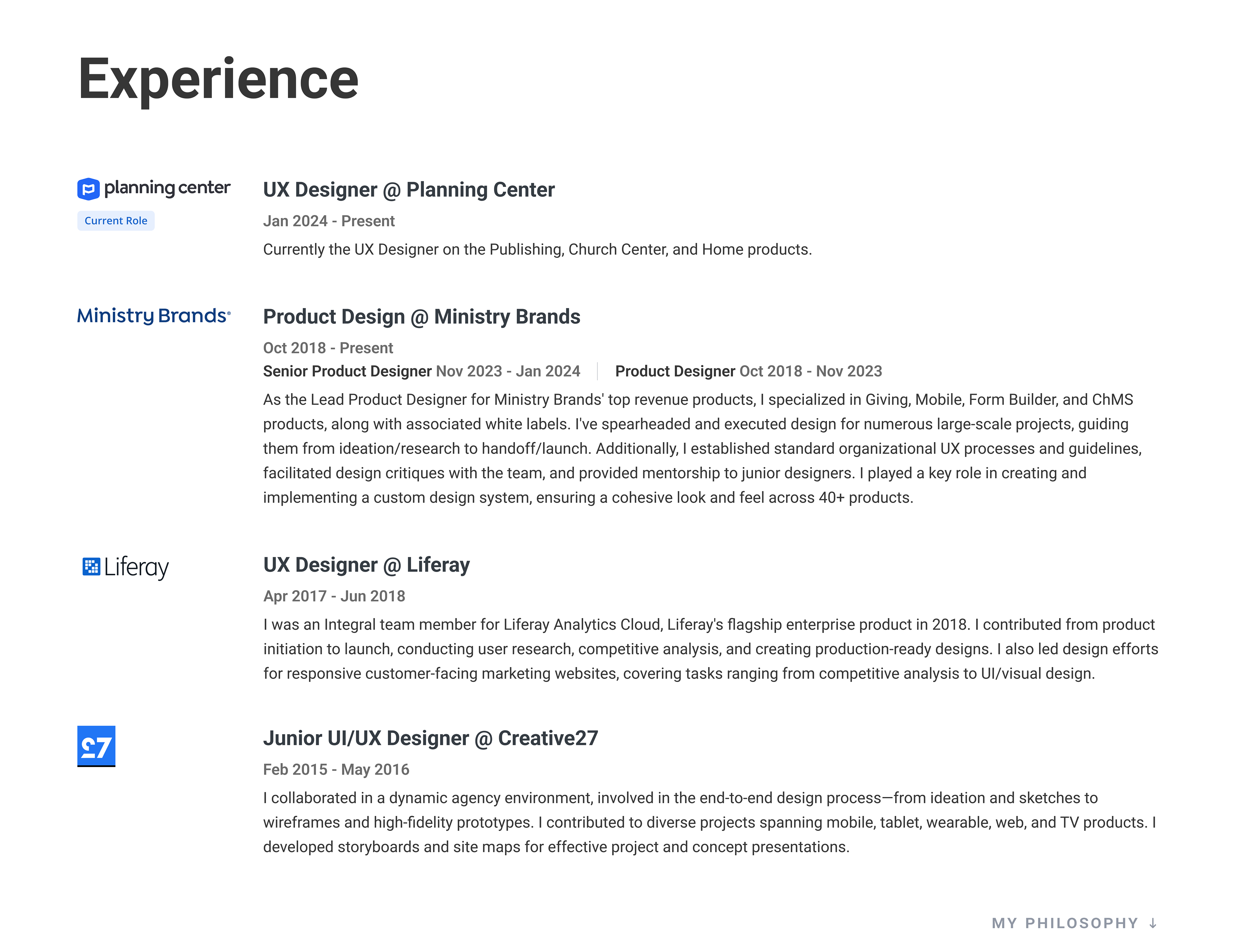
Task: Click the Product Design @ Ministry Brands title
Action: click(x=422, y=317)
